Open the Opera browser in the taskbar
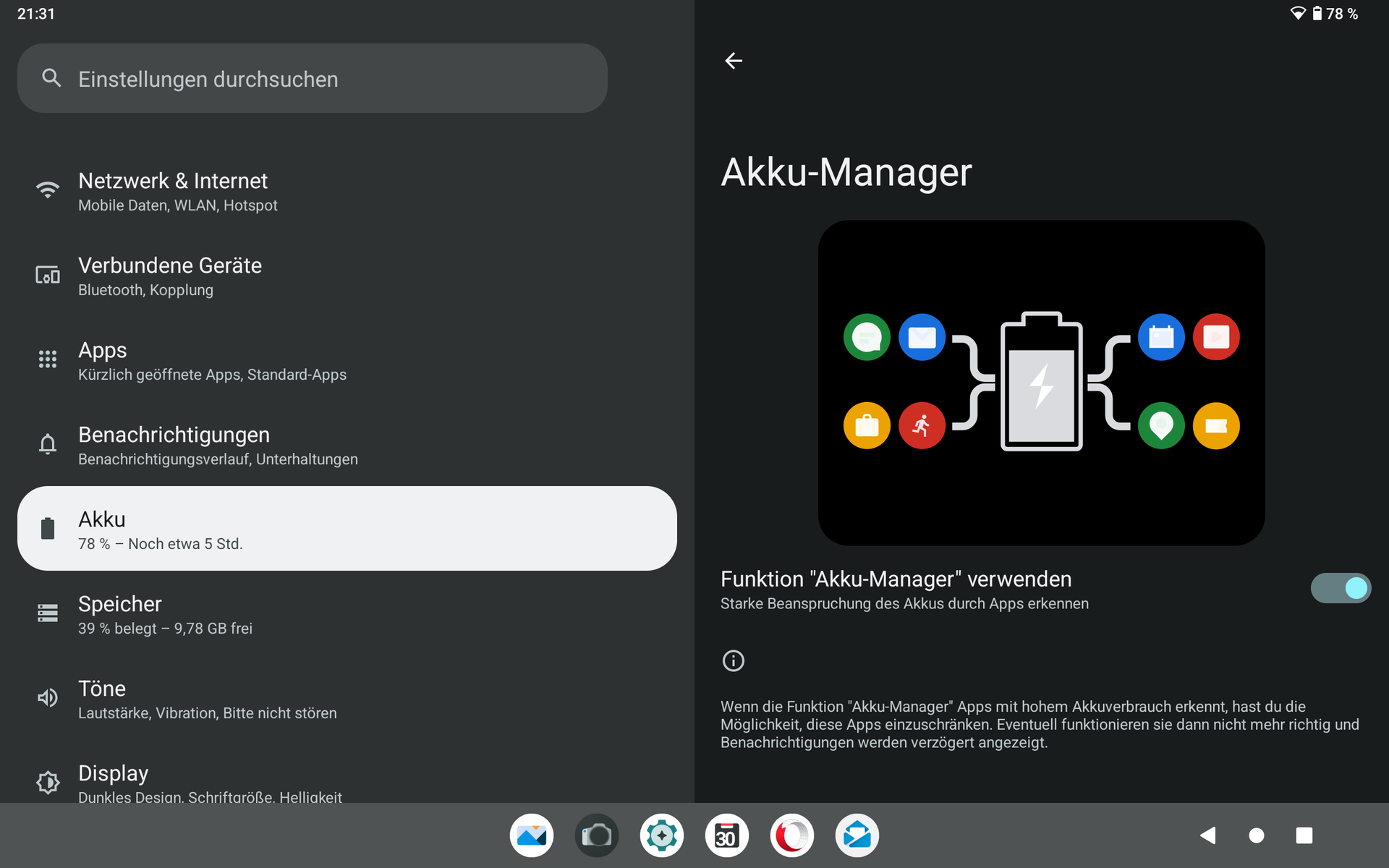Image resolution: width=1389 pixels, height=868 pixels. click(791, 835)
